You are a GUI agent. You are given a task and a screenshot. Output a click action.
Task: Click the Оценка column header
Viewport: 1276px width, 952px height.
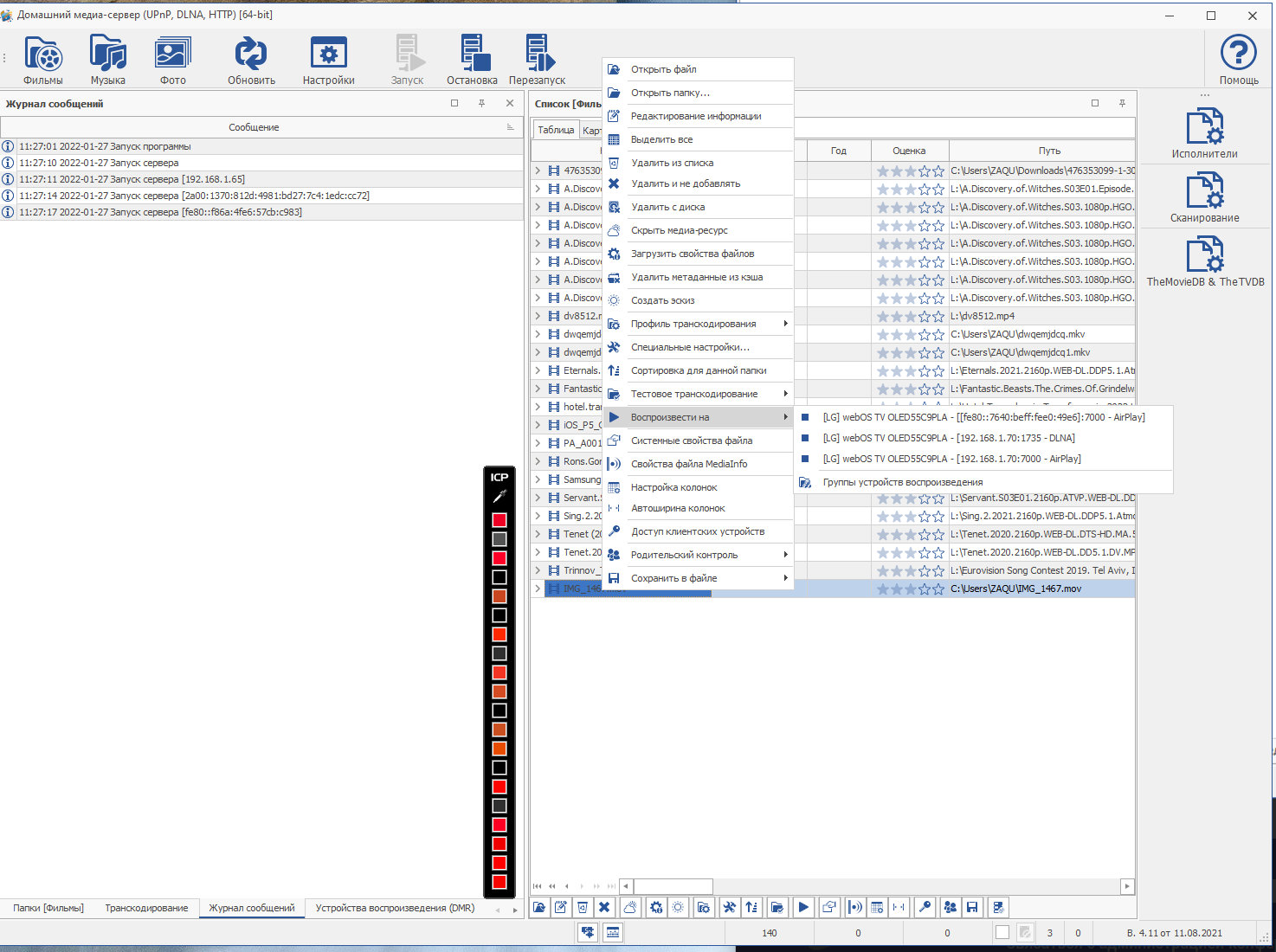[909, 151]
